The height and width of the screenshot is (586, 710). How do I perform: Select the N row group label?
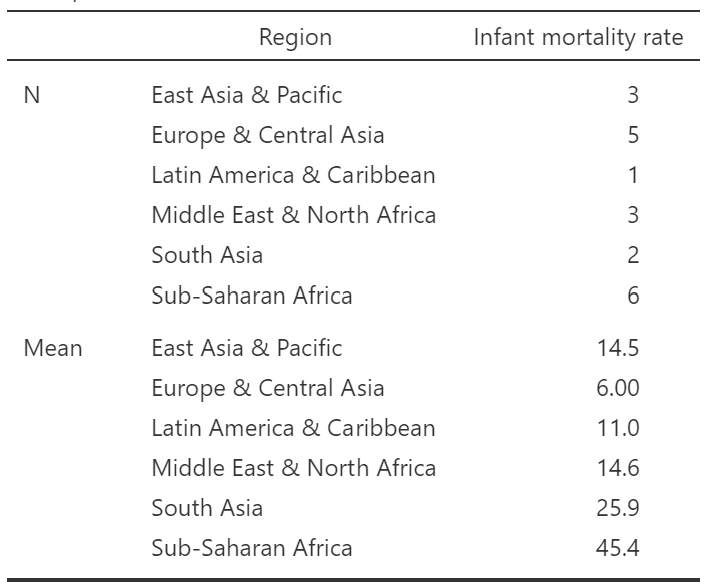click(31, 96)
